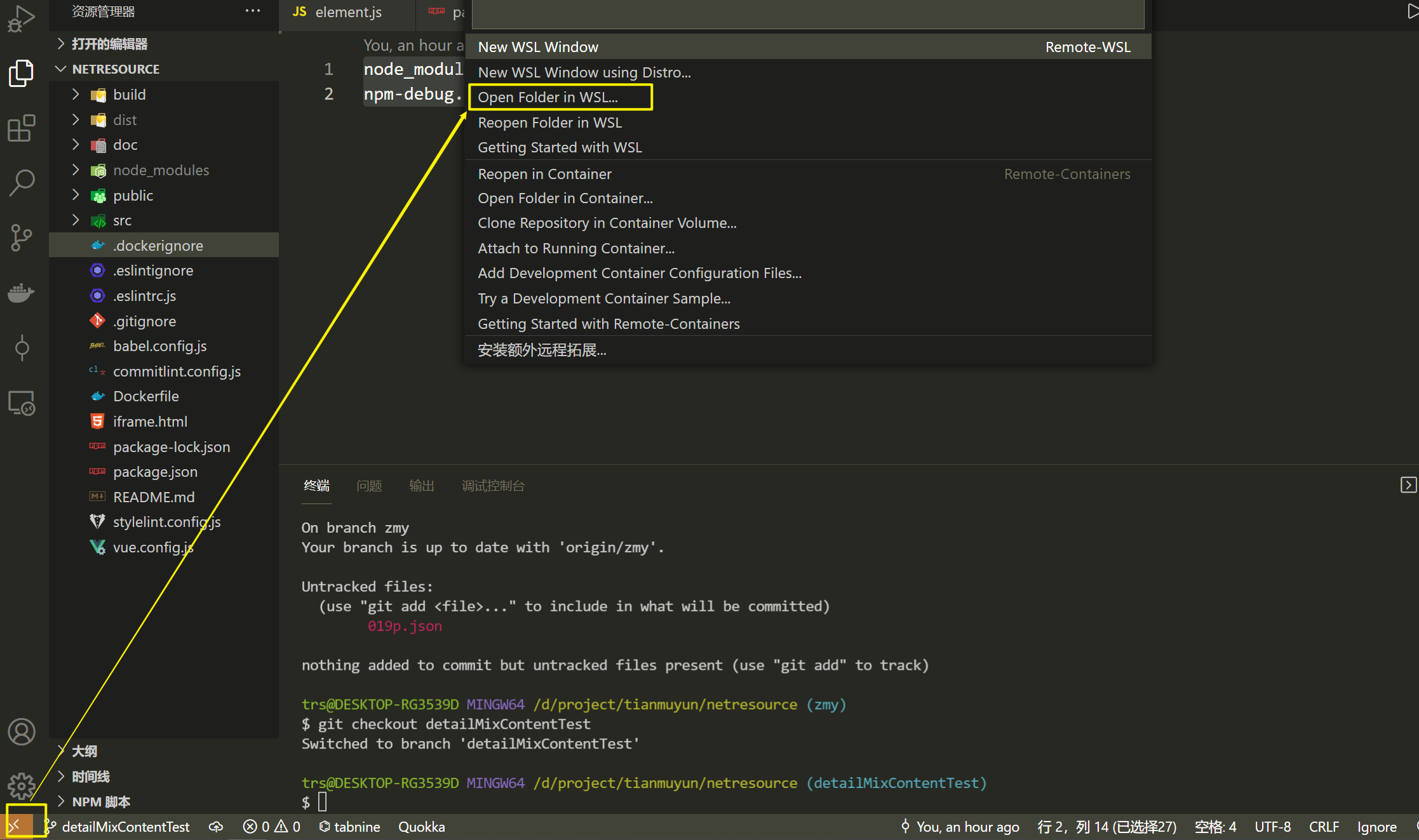Click 安装额外远程拓展 in the menu
1419x840 pixels.
tap(542, 350)
